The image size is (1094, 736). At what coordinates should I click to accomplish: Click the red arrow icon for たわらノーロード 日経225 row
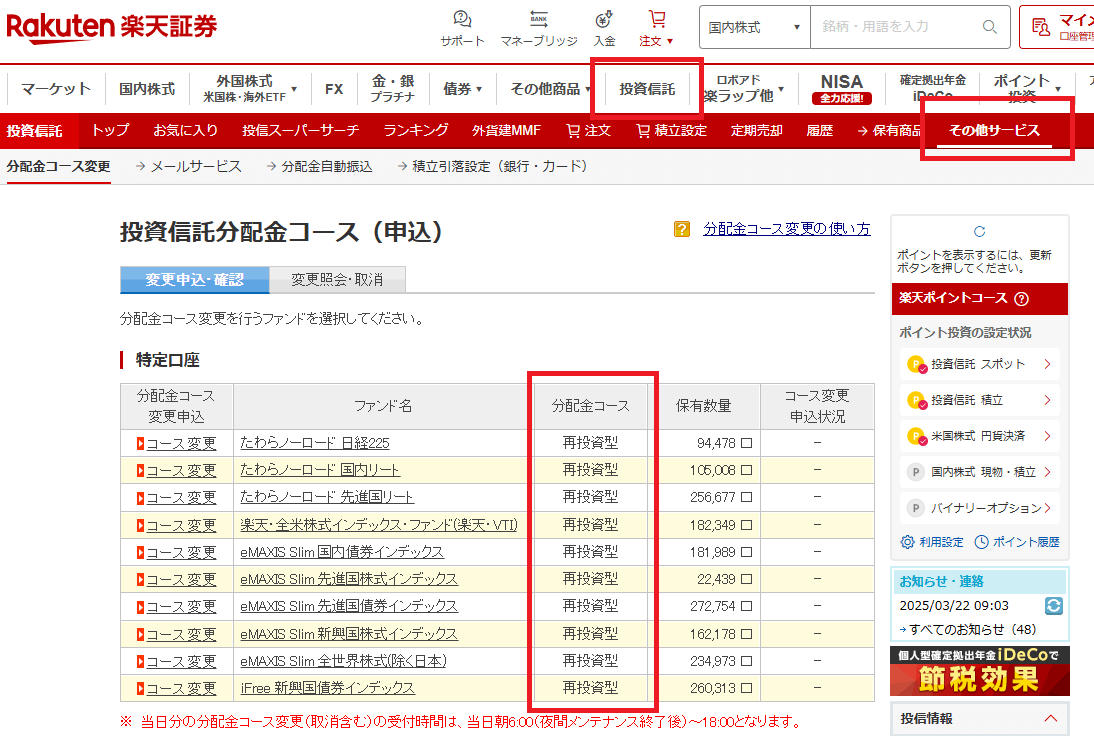[140, 444]
